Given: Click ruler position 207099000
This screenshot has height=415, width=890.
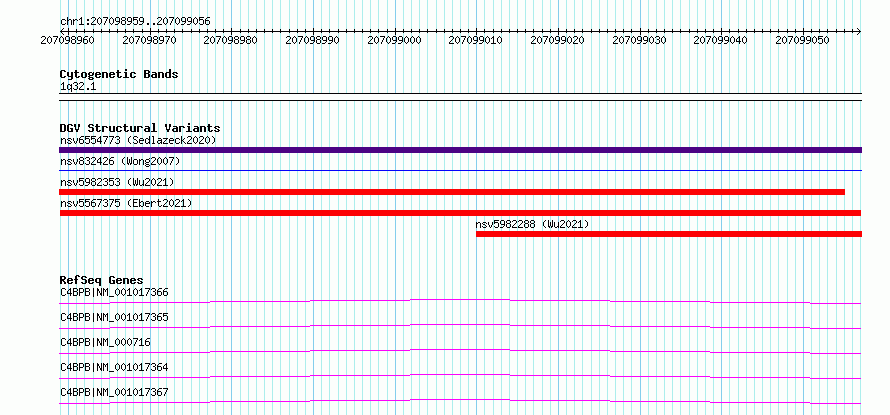Looking at the screenshot, I should 394,40.
